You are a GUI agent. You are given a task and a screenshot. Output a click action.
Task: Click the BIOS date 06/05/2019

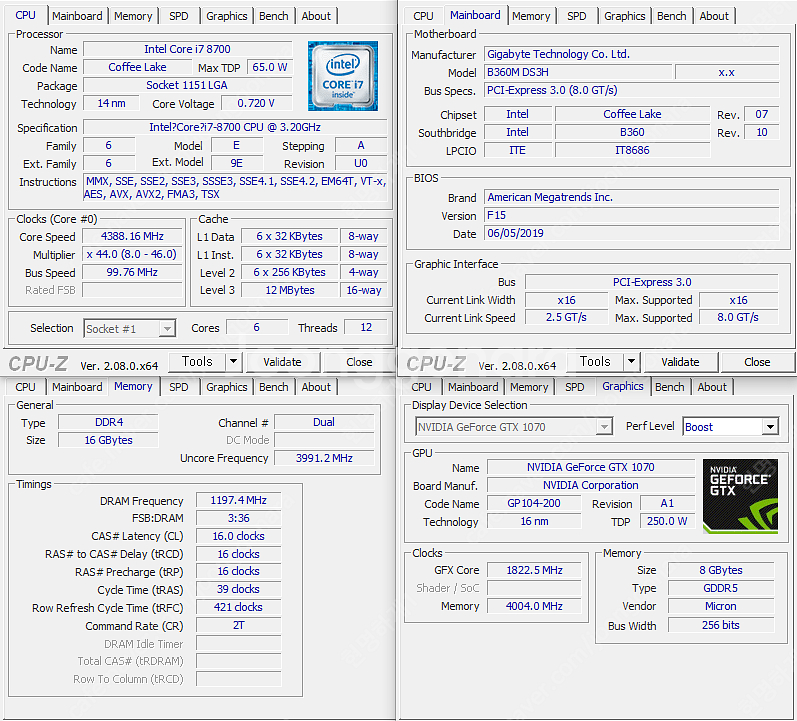click(x=631, y=233)
